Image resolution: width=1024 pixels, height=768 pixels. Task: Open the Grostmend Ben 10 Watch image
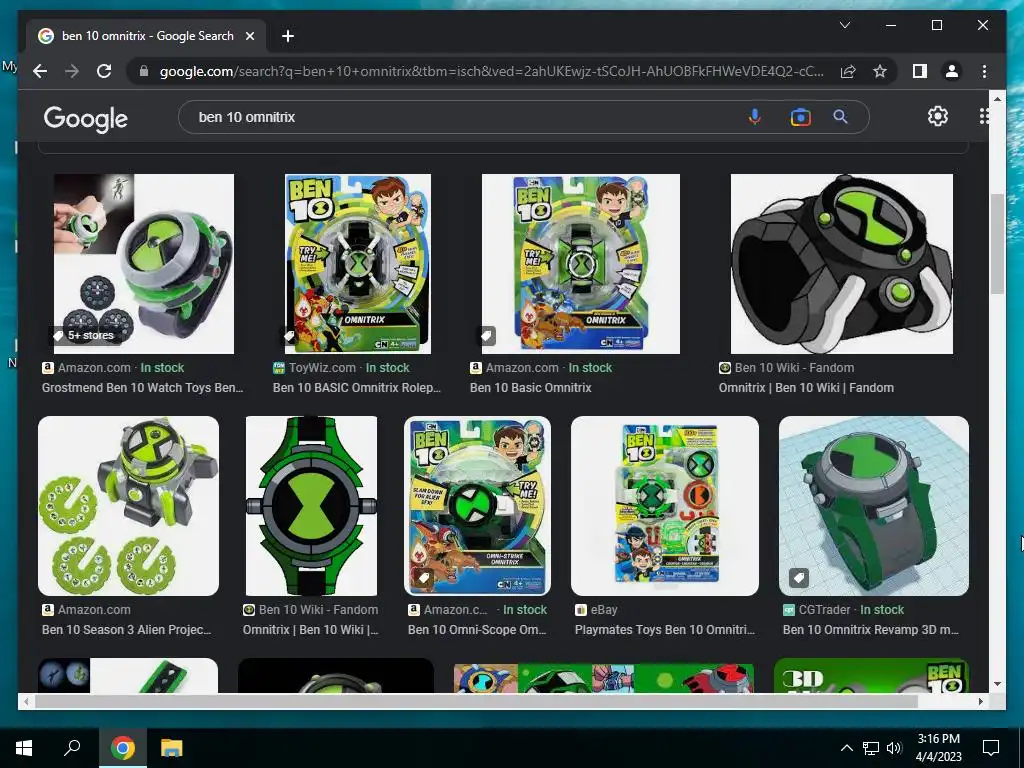144,264
